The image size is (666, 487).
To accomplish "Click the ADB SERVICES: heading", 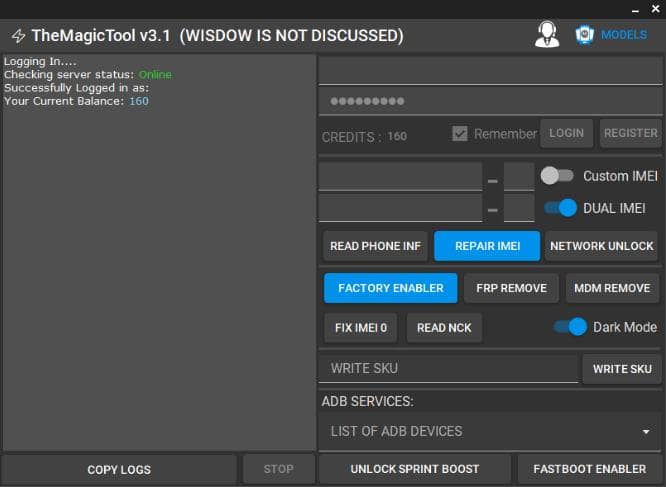I will click(367, 401).
